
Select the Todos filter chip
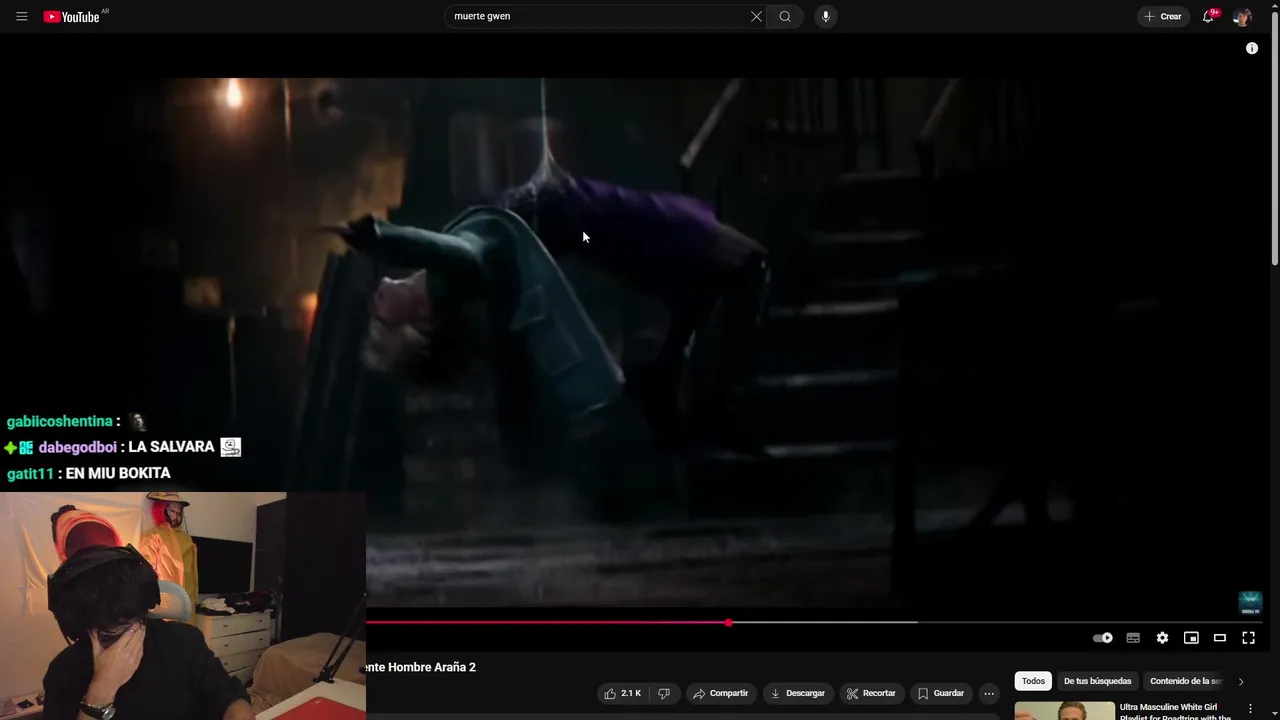click(x=1033, y=681)
